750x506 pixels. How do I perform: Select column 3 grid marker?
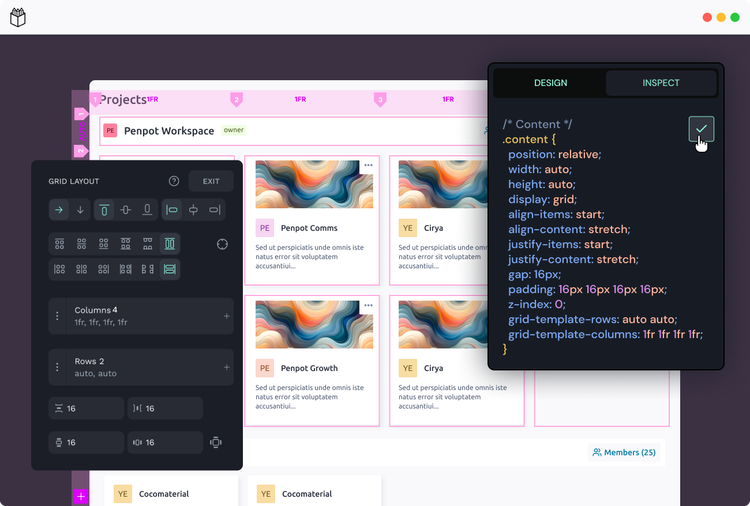tap(380, 99)
